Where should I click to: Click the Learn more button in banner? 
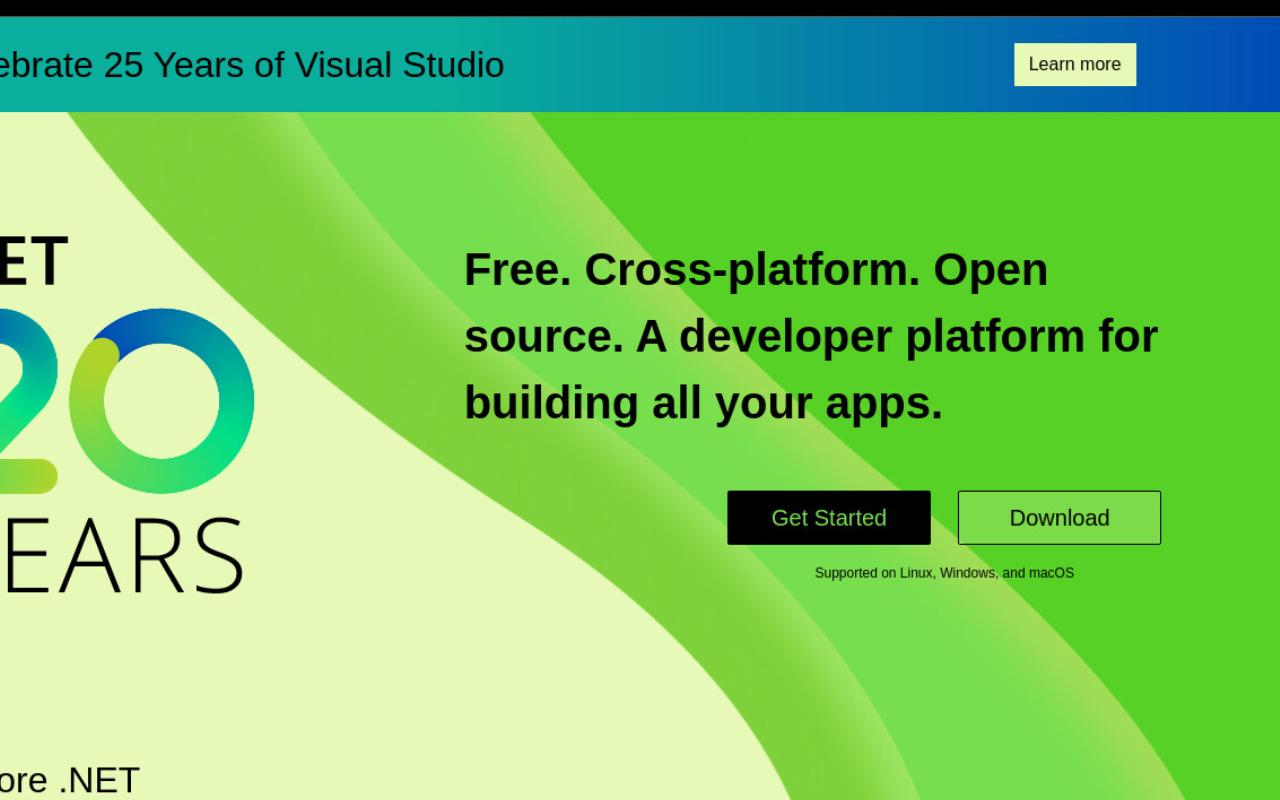1075,64
